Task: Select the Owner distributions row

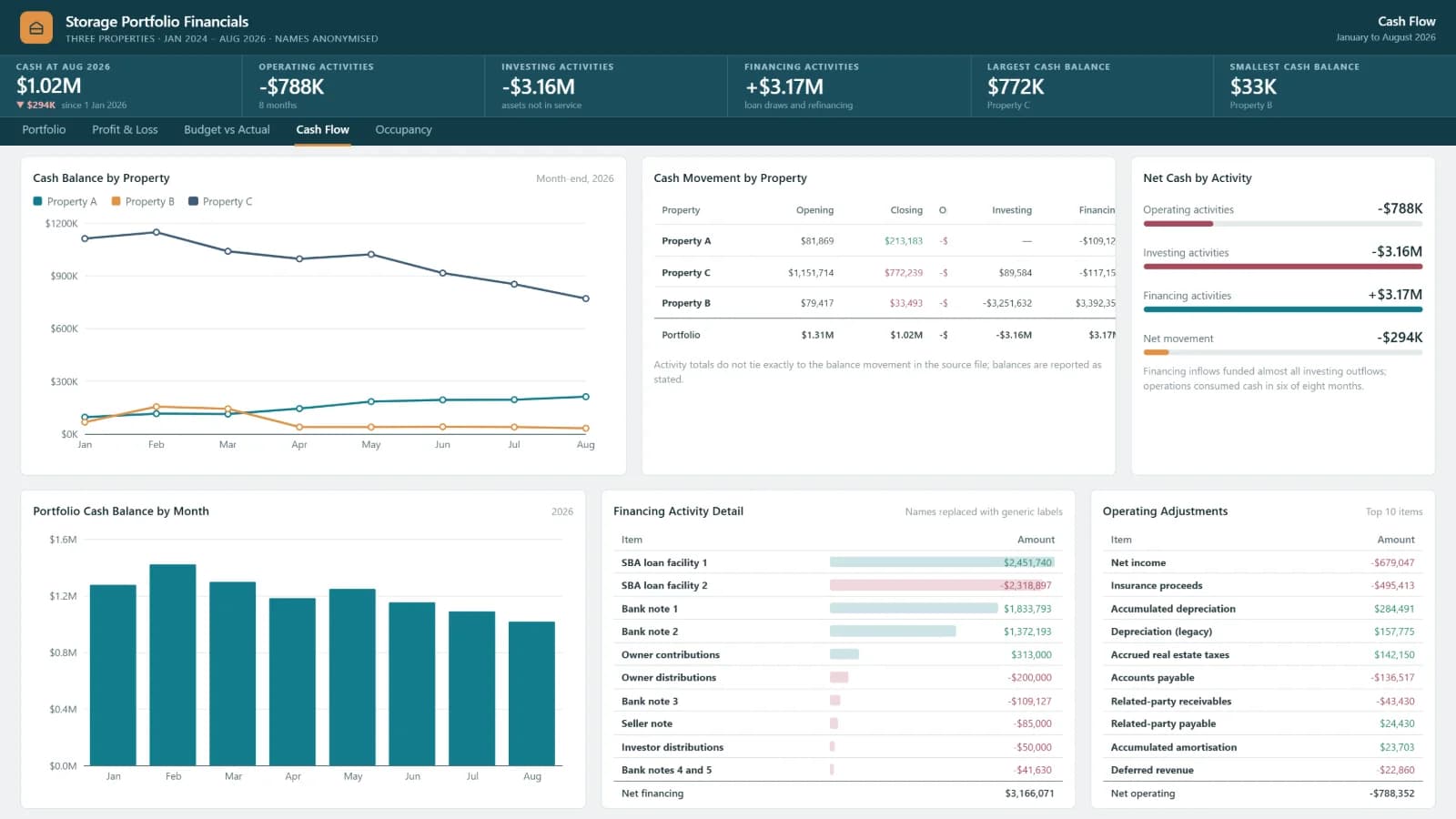Action: pos(838,677)
